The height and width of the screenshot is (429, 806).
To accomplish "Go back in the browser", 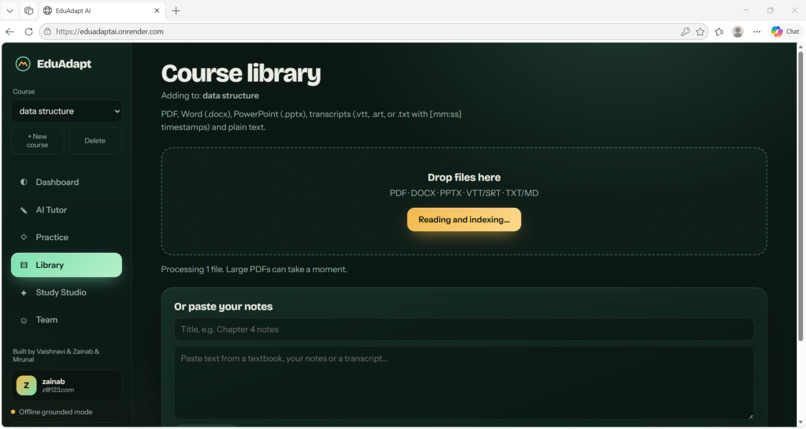I will click(x=10, y=31).
